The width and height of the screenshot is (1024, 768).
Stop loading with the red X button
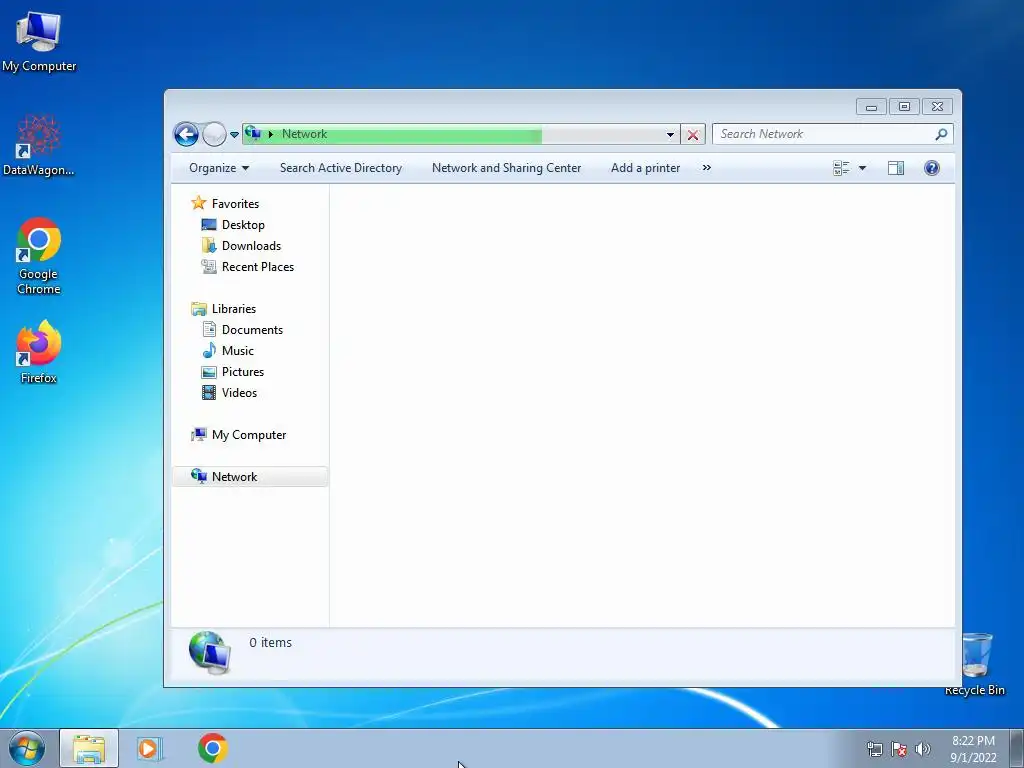(x=693, y=135)
